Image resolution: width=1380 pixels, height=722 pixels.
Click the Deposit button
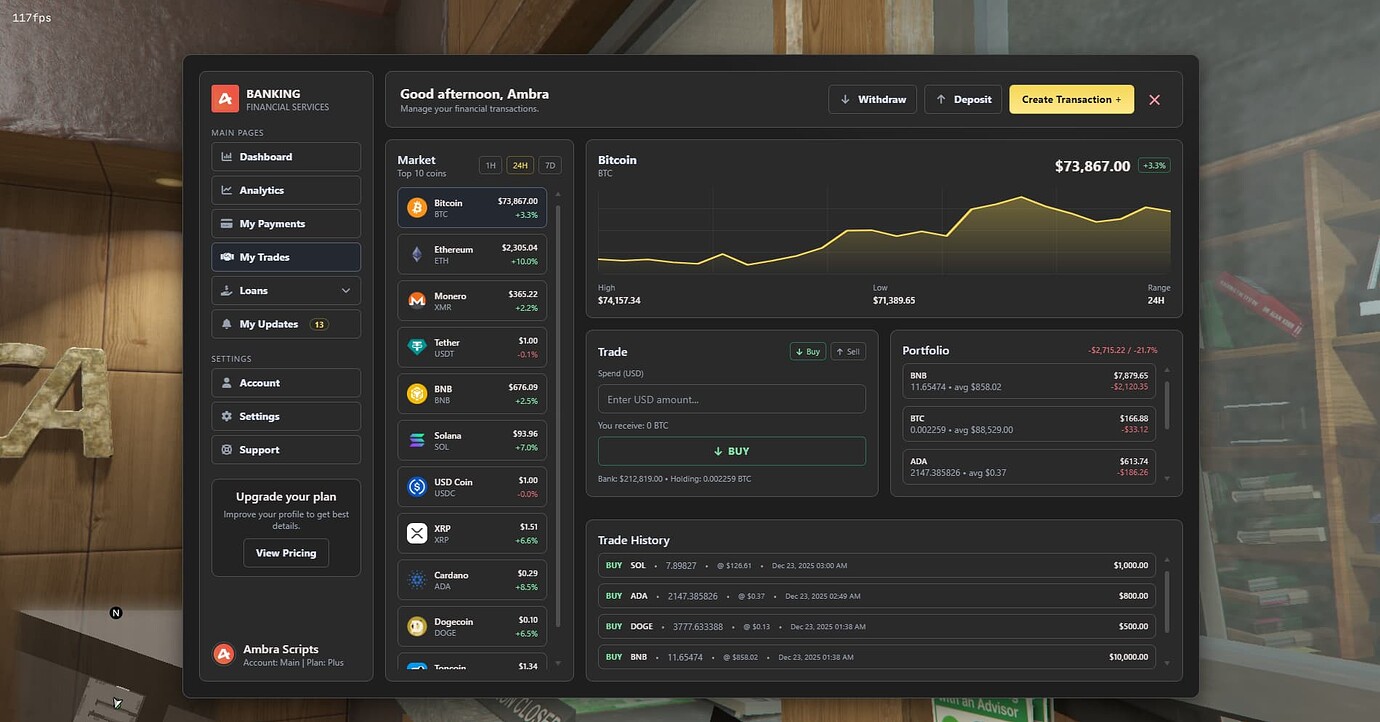(x=963, y=100)
